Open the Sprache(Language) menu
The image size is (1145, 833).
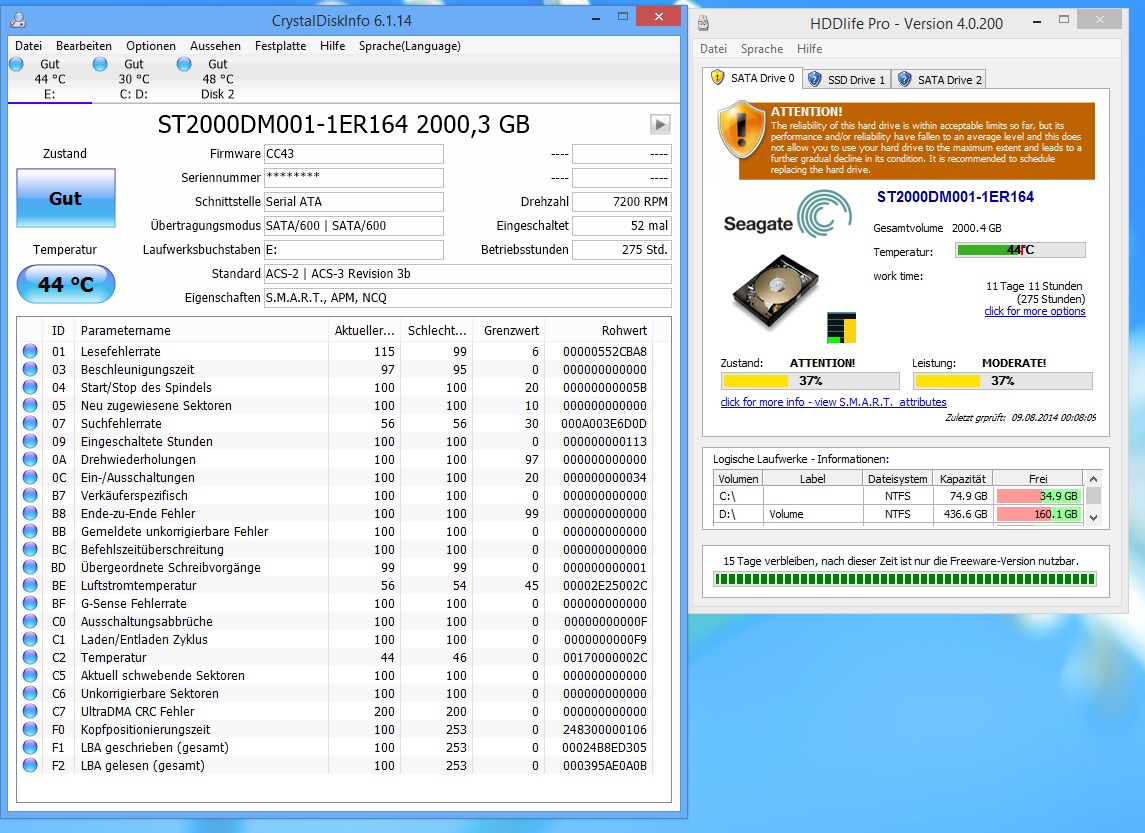pyautogui.click(x=410, y=46)
